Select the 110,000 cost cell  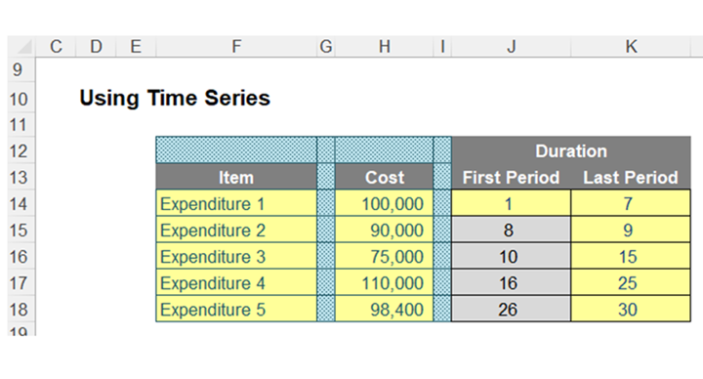click(384, 283)
